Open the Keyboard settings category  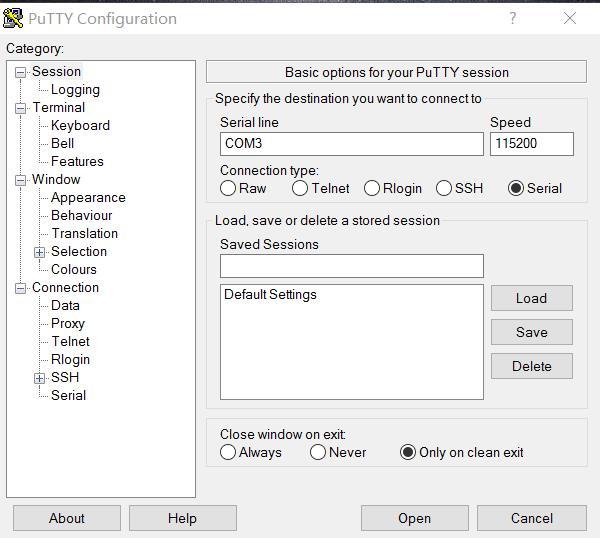point(80,126)
